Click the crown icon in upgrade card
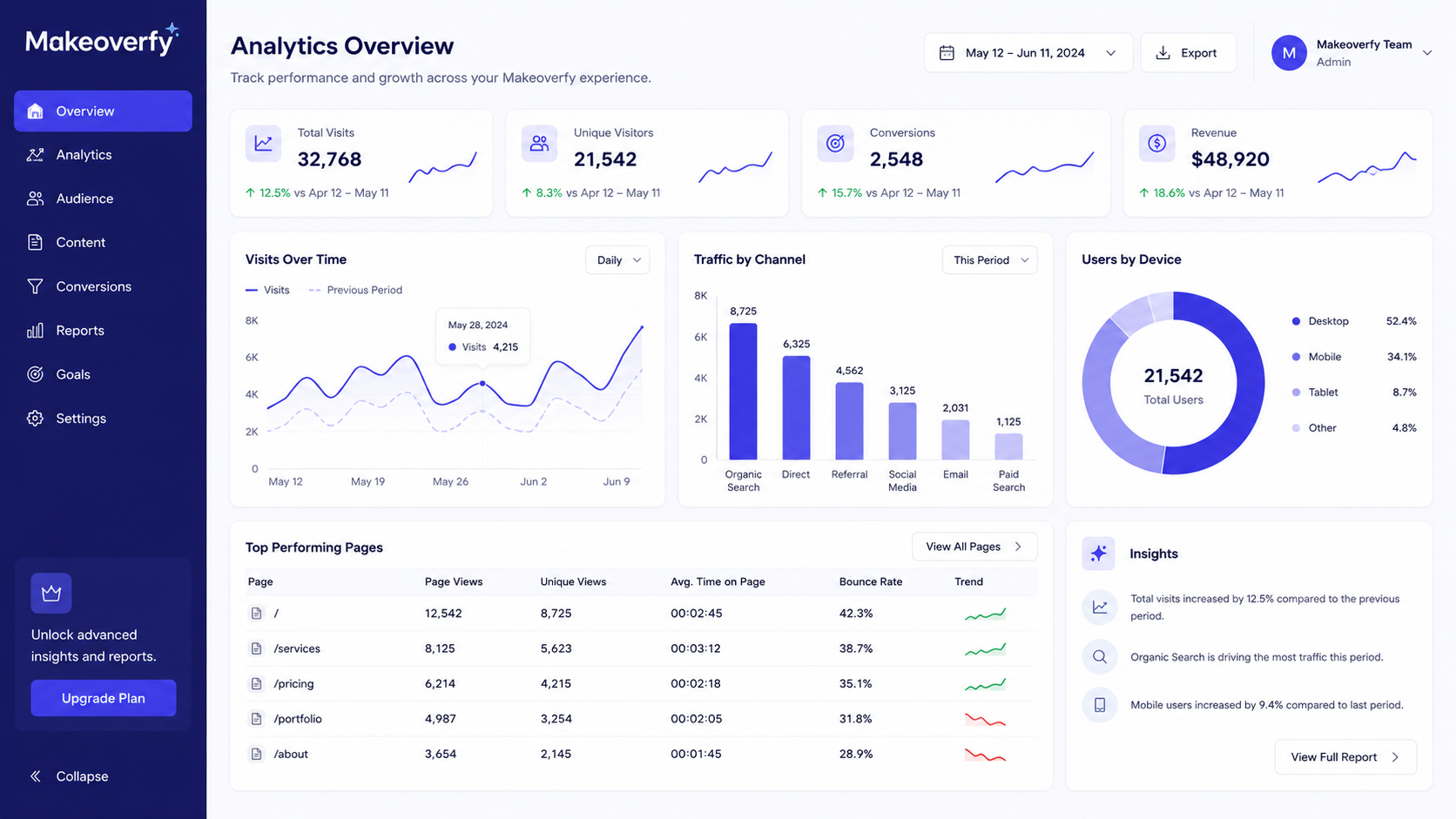Screen dimensions: 1456x819 [x=51, y=594]
